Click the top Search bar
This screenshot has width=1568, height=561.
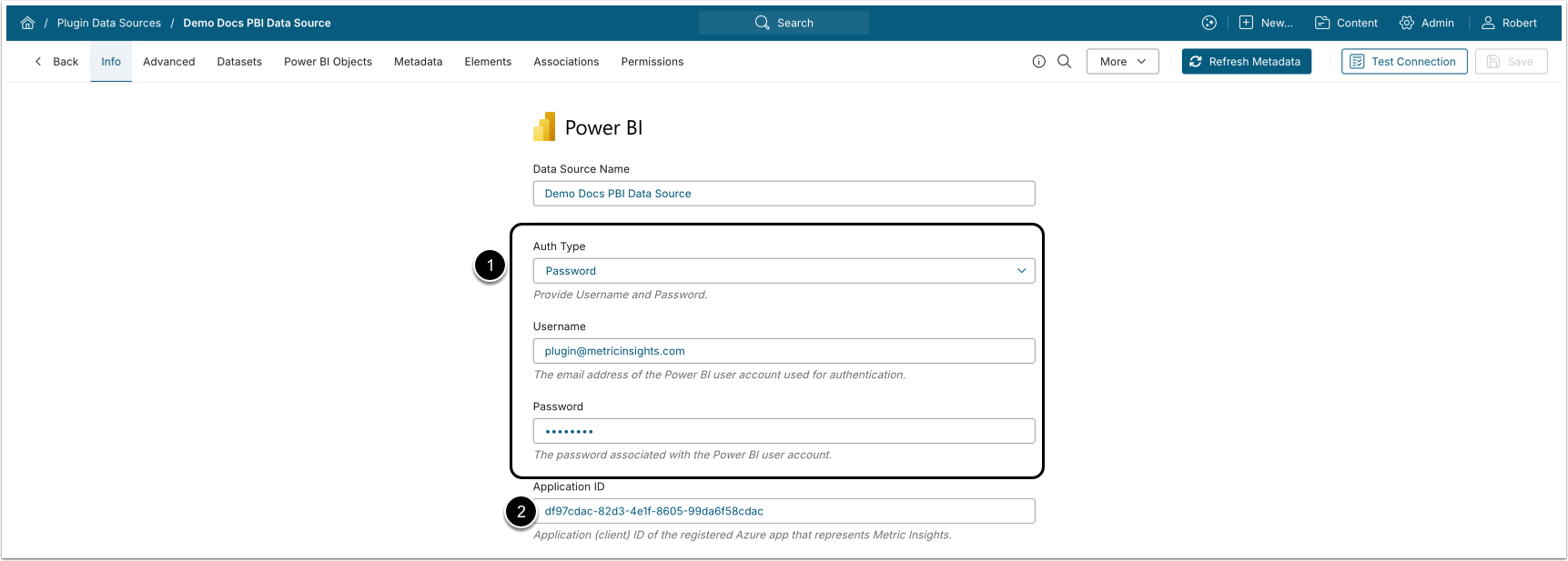point(784,23)
